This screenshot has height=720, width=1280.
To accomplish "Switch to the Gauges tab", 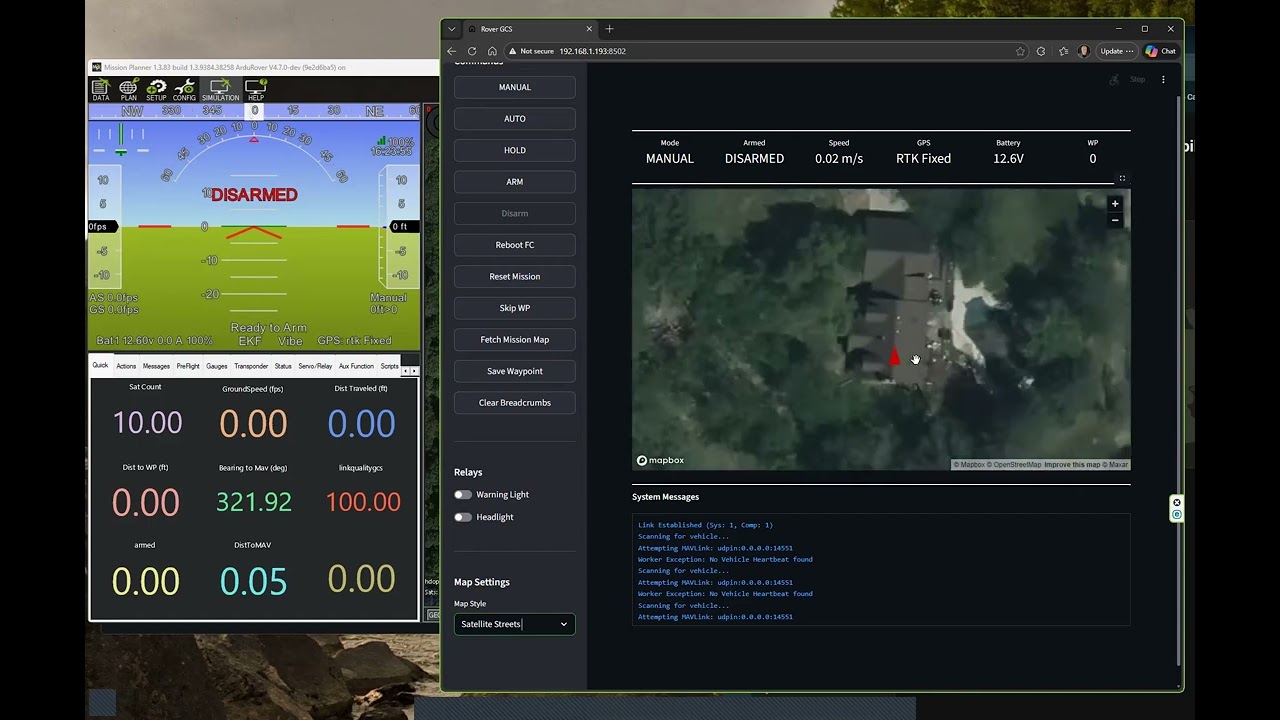I will pyautogui.click(x=217, y=366).
